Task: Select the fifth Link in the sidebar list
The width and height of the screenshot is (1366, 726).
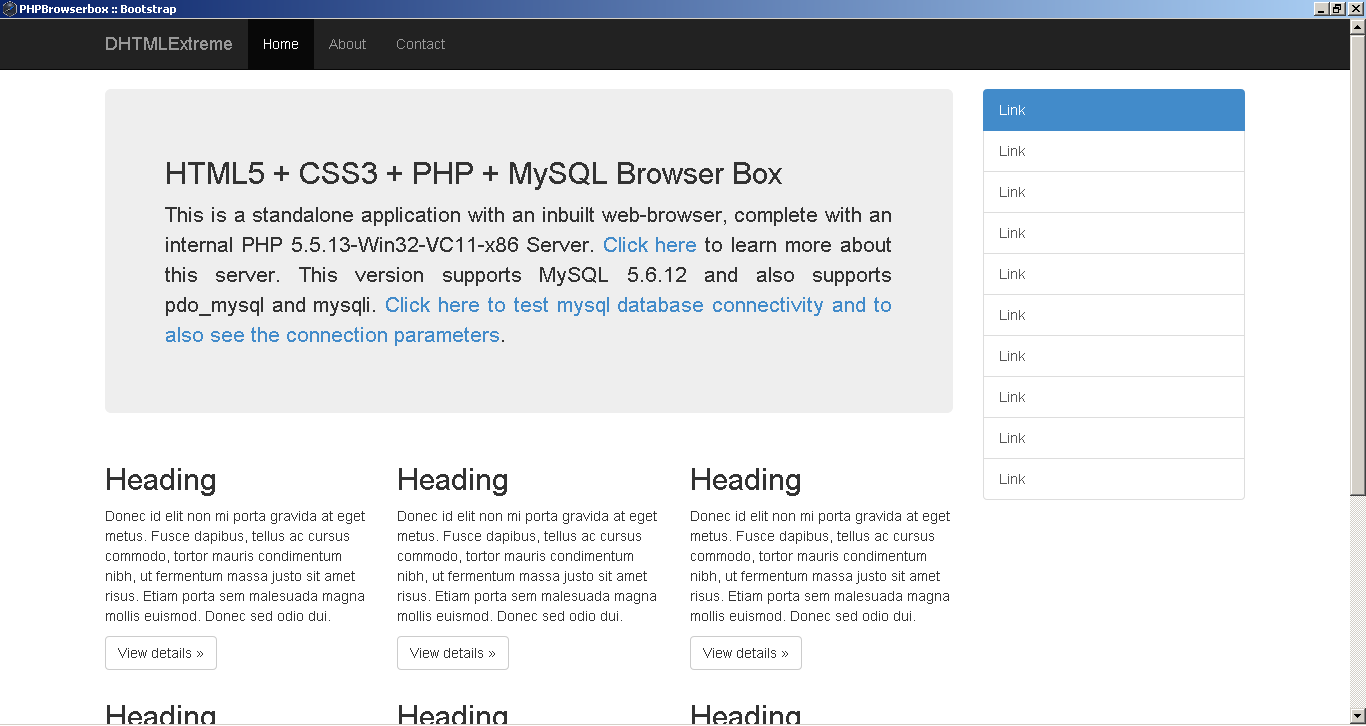Action: (x=1113, y=274)
